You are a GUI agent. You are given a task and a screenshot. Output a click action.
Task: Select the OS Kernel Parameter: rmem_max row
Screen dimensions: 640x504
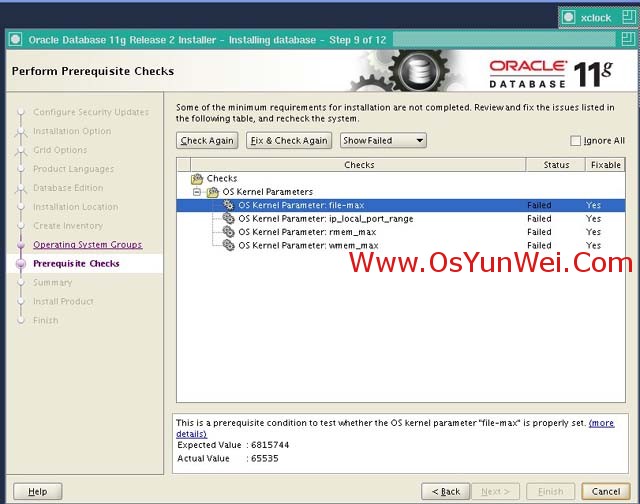click(x=400, y=232)
